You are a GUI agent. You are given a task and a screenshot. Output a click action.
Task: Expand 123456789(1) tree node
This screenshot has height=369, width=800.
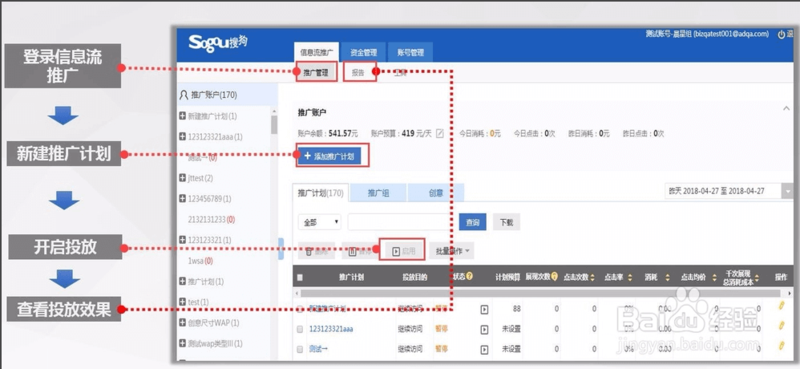(183, 198)
